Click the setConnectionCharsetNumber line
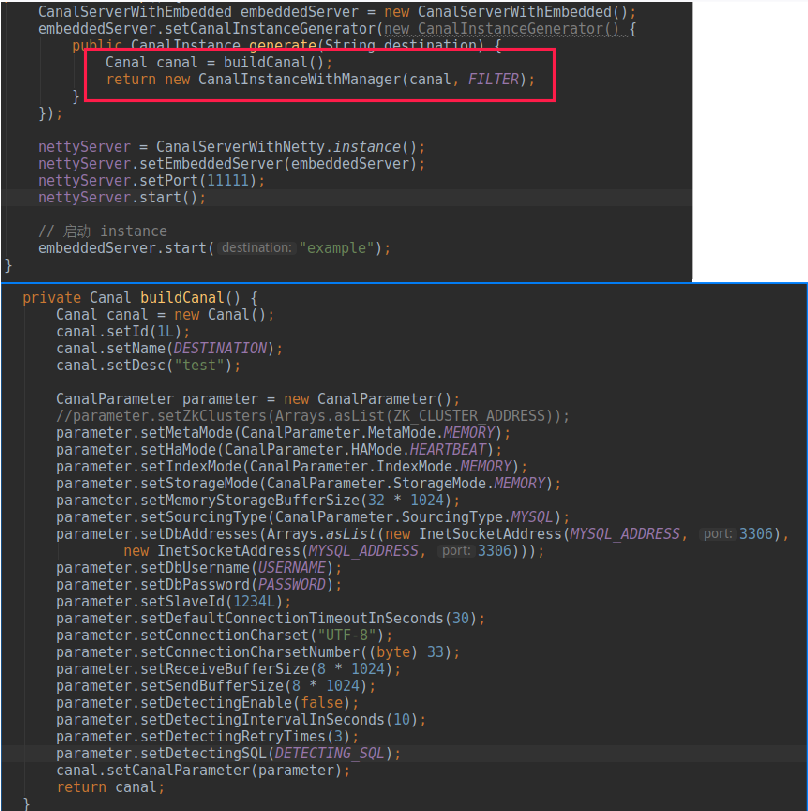808x811 pixels. (x=258, y=652)
